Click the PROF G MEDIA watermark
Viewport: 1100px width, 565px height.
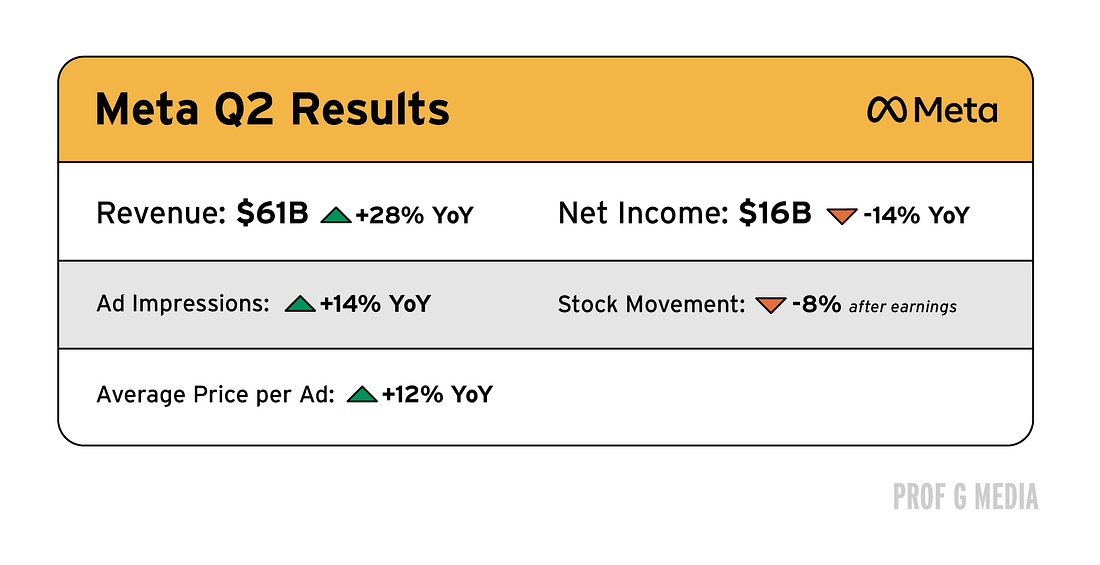[x=965, y=496]
